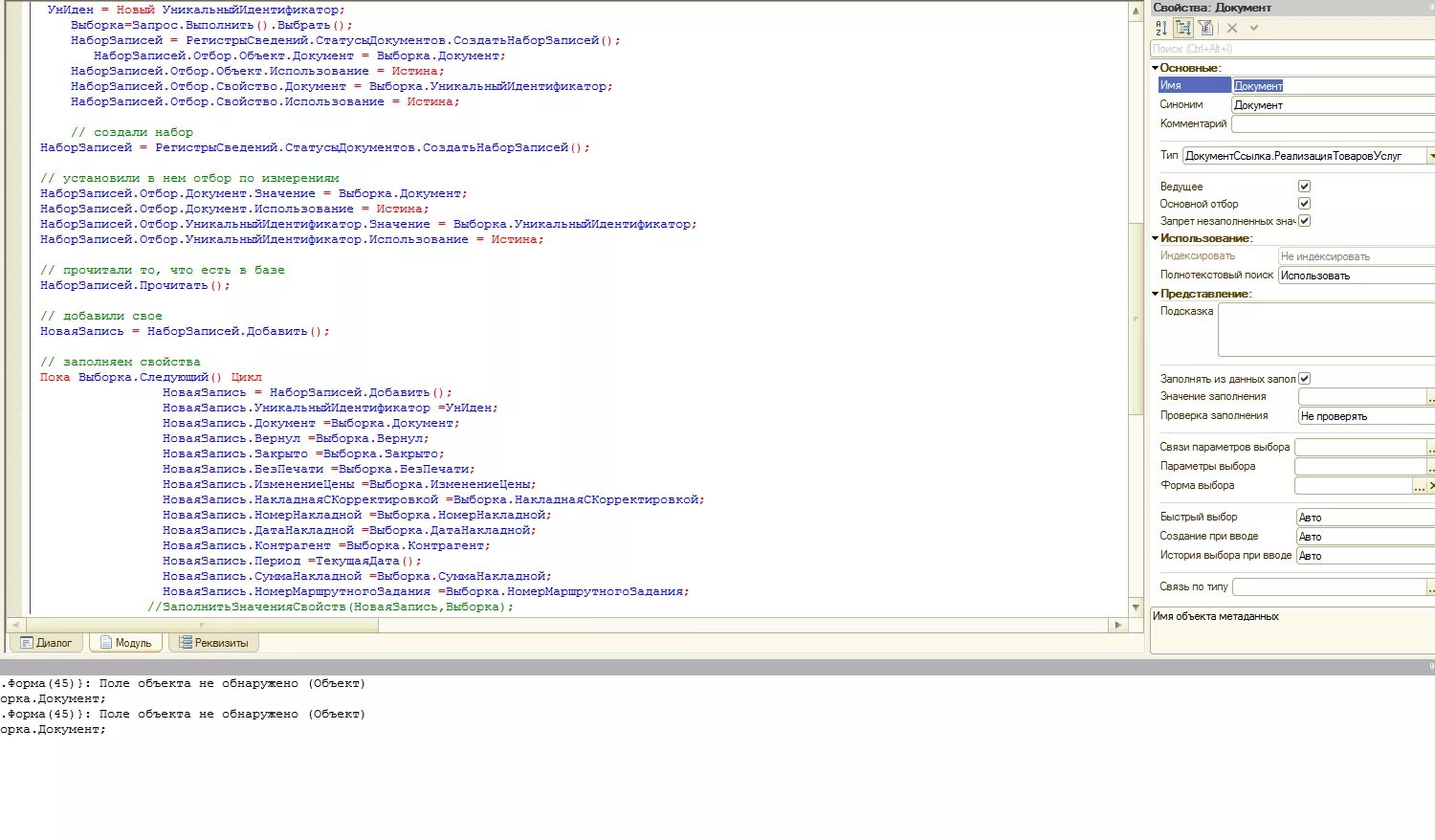The height and width of the screenshot is (840, 1435).
Task: Open the Проверка заполнения dropdown
Action: (1366, 416)
